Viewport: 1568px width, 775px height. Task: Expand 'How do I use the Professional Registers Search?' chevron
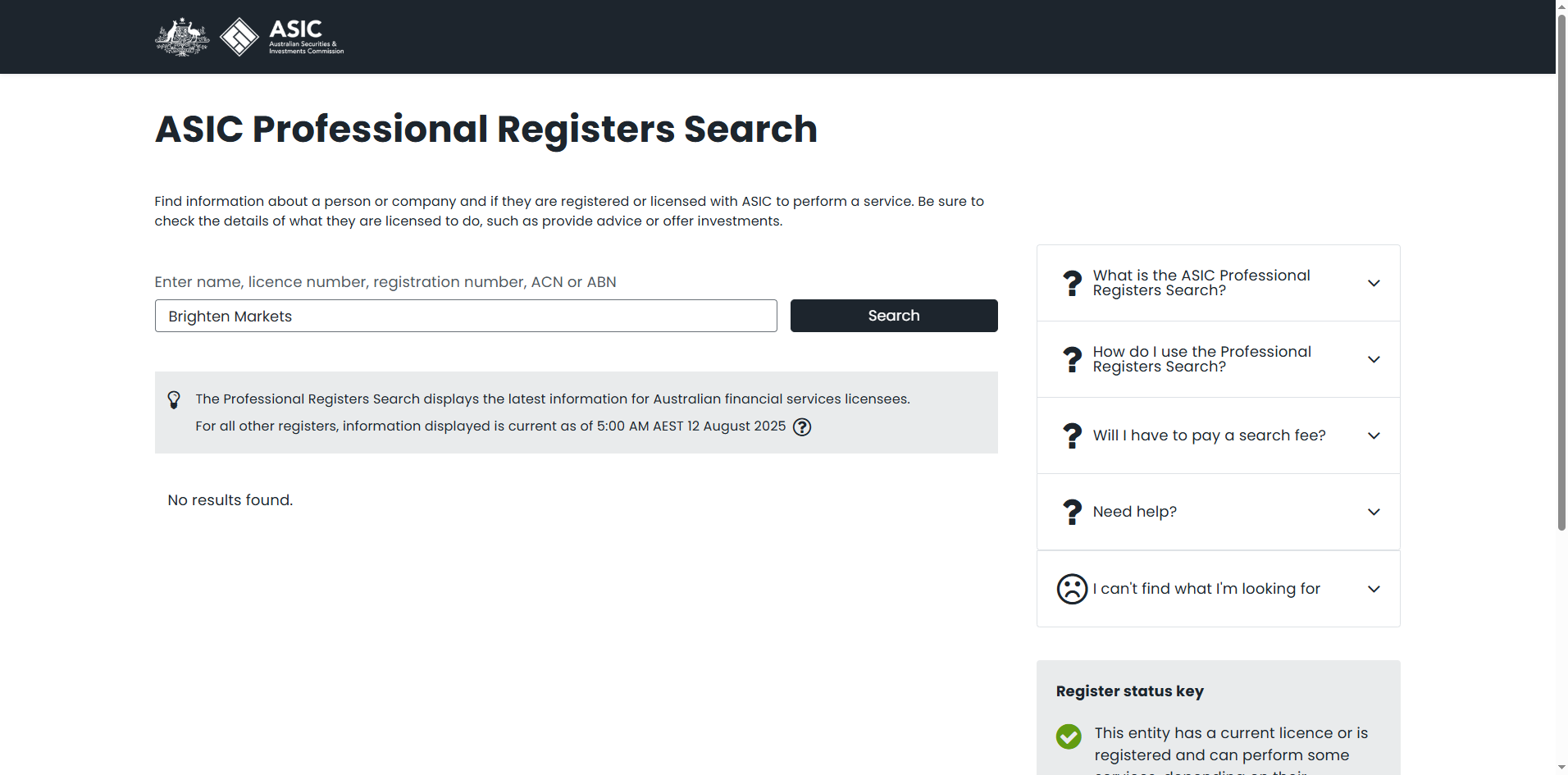tap(1374, 359)
